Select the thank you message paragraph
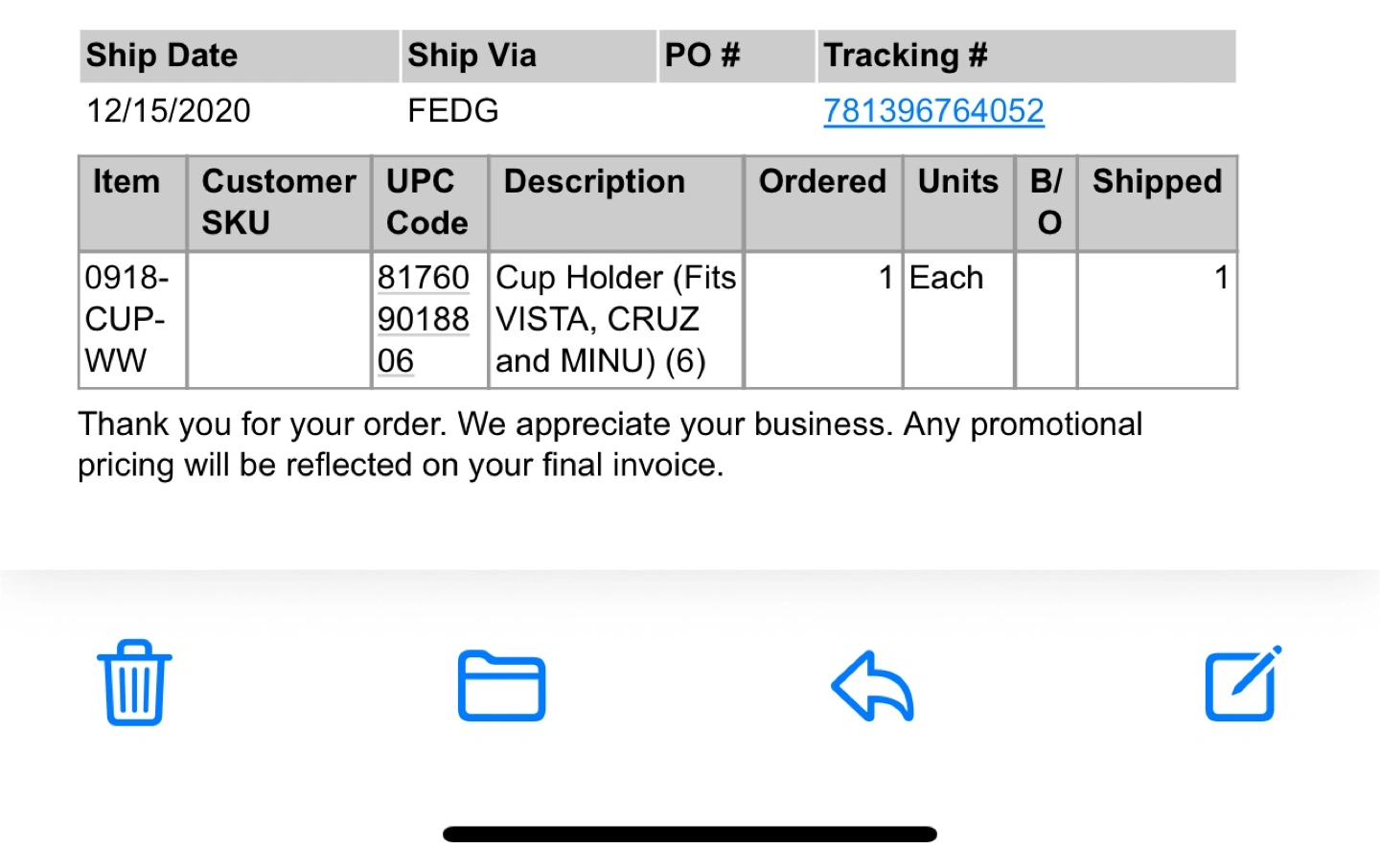This screenshot has width=1380, height=868. coord(610,445)
